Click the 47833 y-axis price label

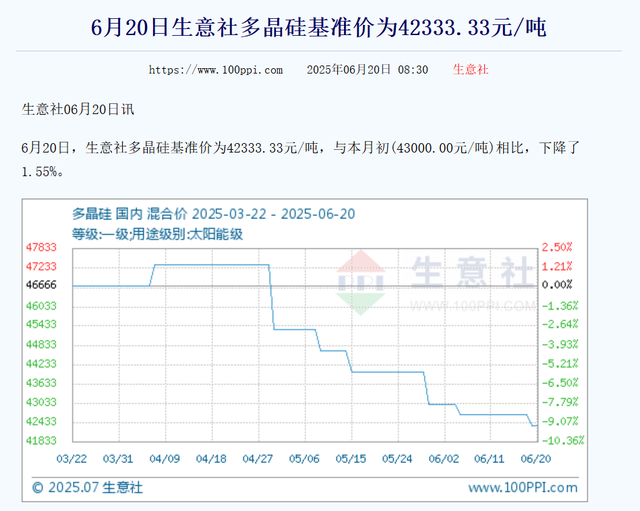(41, 247)
